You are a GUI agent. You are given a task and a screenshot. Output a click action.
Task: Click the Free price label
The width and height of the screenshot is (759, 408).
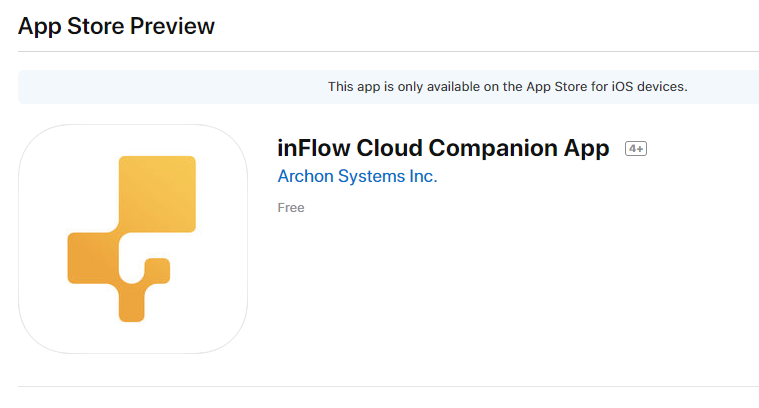291,208
